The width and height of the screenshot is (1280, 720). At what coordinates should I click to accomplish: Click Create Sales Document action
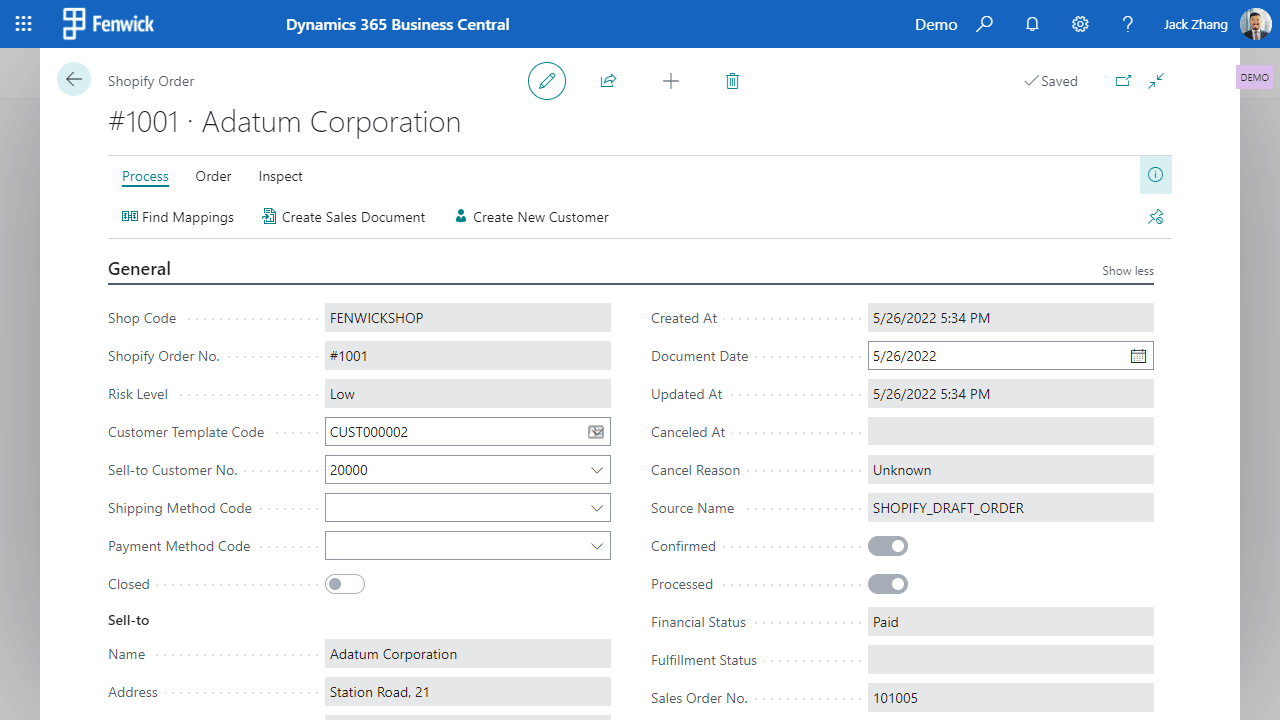coord(344,217)
